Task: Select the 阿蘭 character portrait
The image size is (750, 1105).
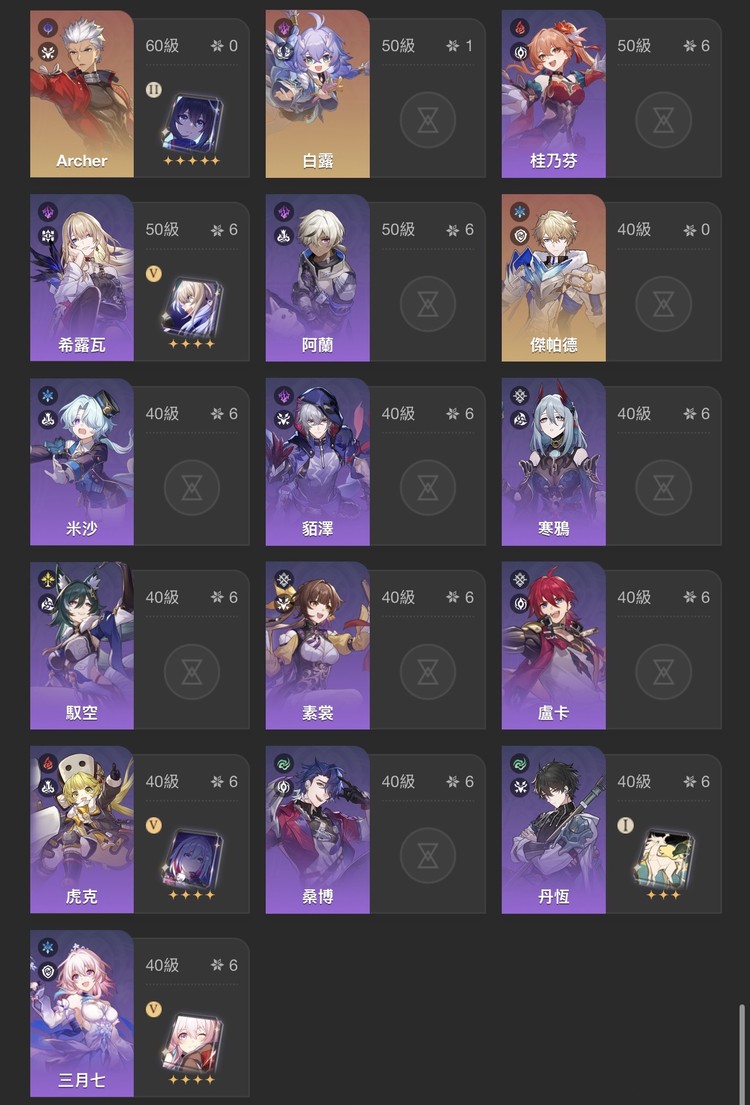Action: (317, 278)
